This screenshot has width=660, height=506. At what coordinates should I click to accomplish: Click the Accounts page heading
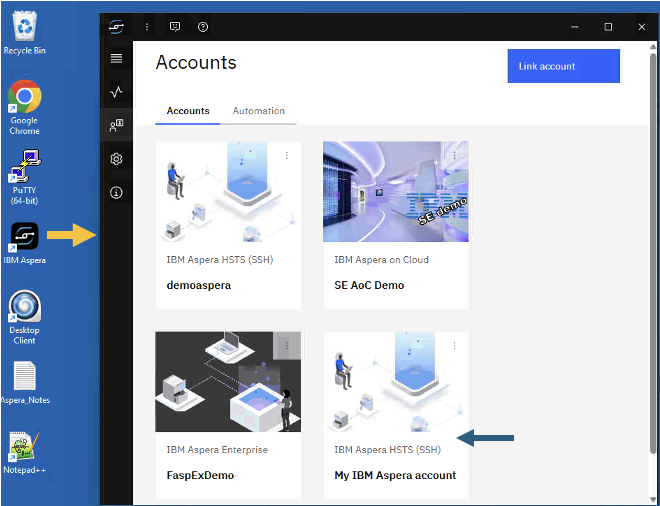196,63
